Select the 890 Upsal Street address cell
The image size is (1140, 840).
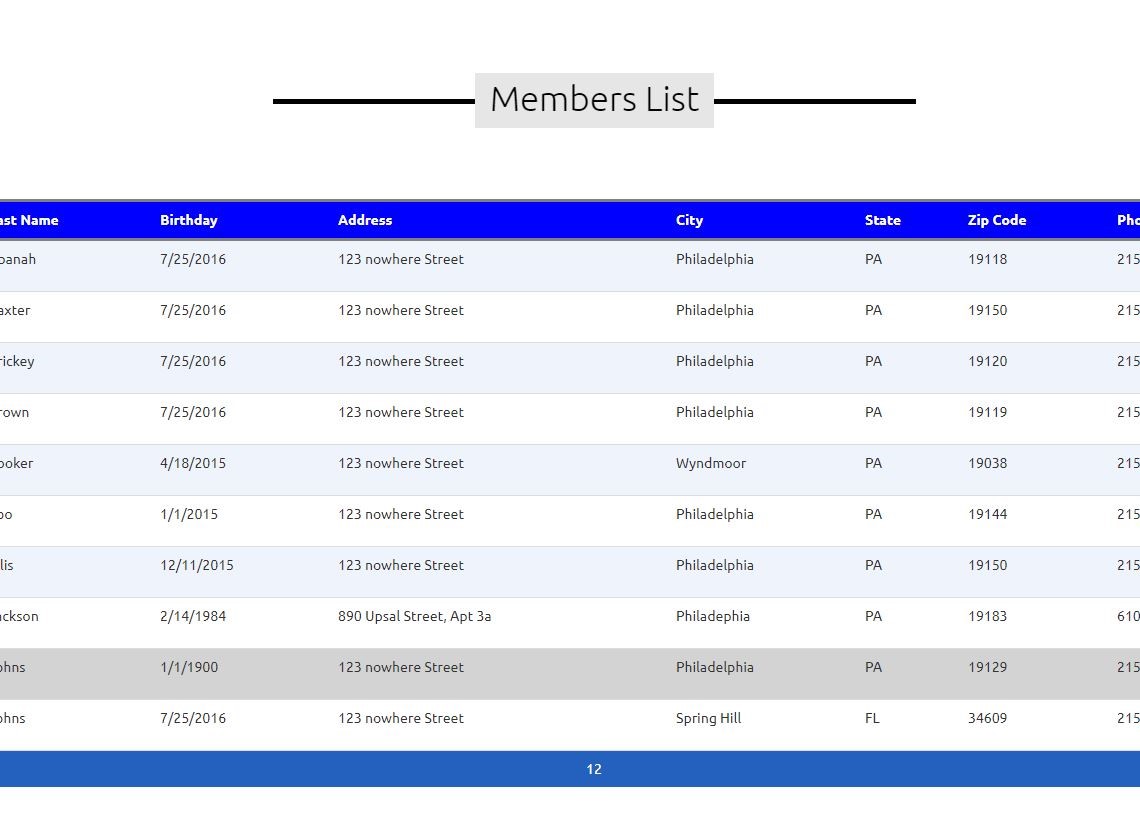[x=414, y=616]
